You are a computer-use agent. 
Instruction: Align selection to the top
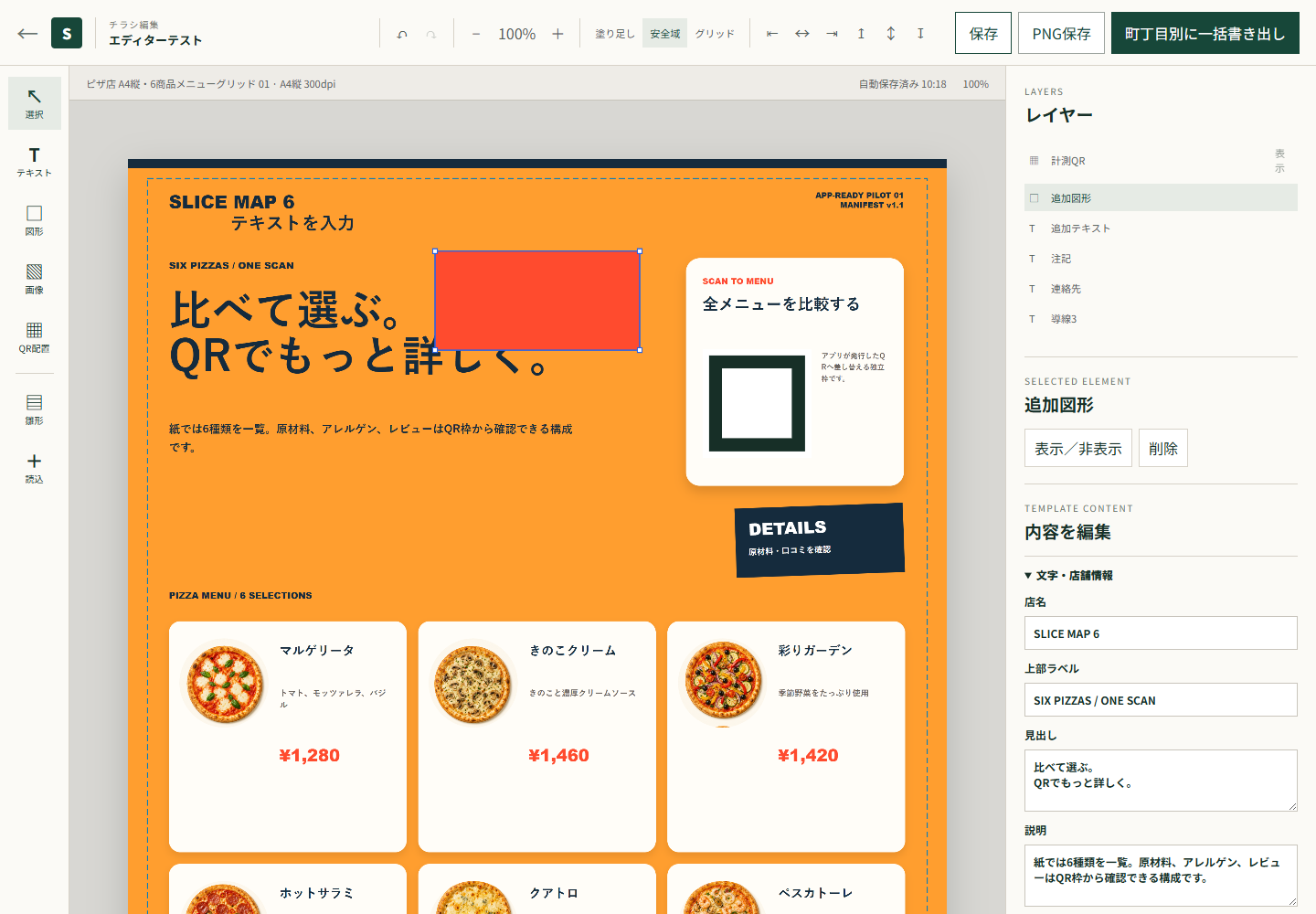[x=861, y=34]
